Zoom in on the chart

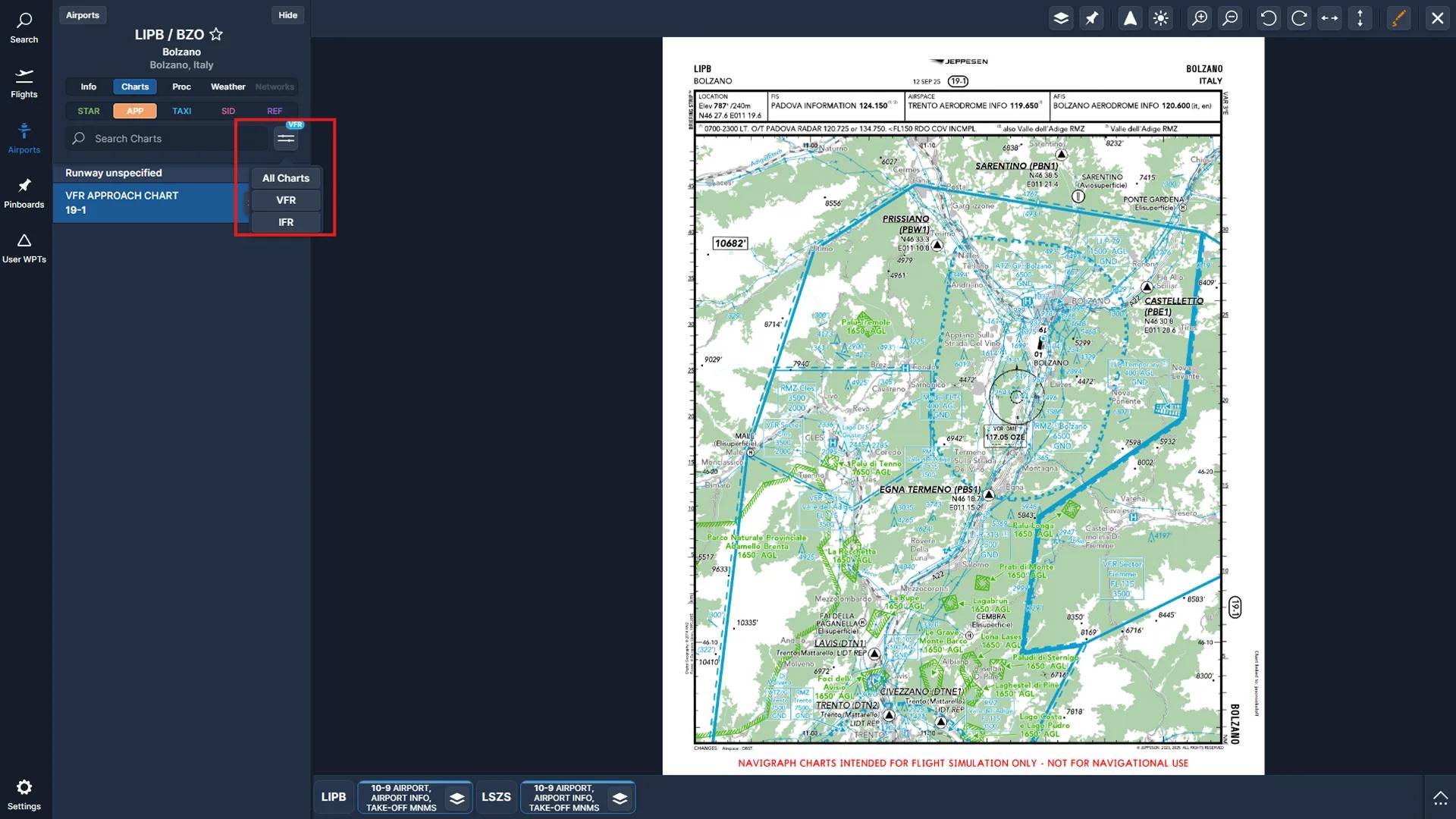(1199, 17)
